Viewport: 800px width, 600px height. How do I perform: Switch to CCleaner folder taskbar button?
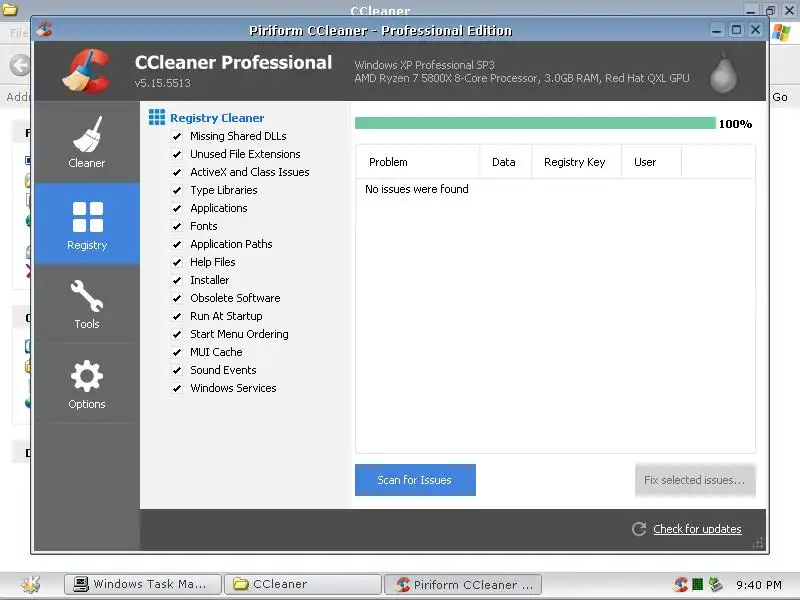click(303, 584)
